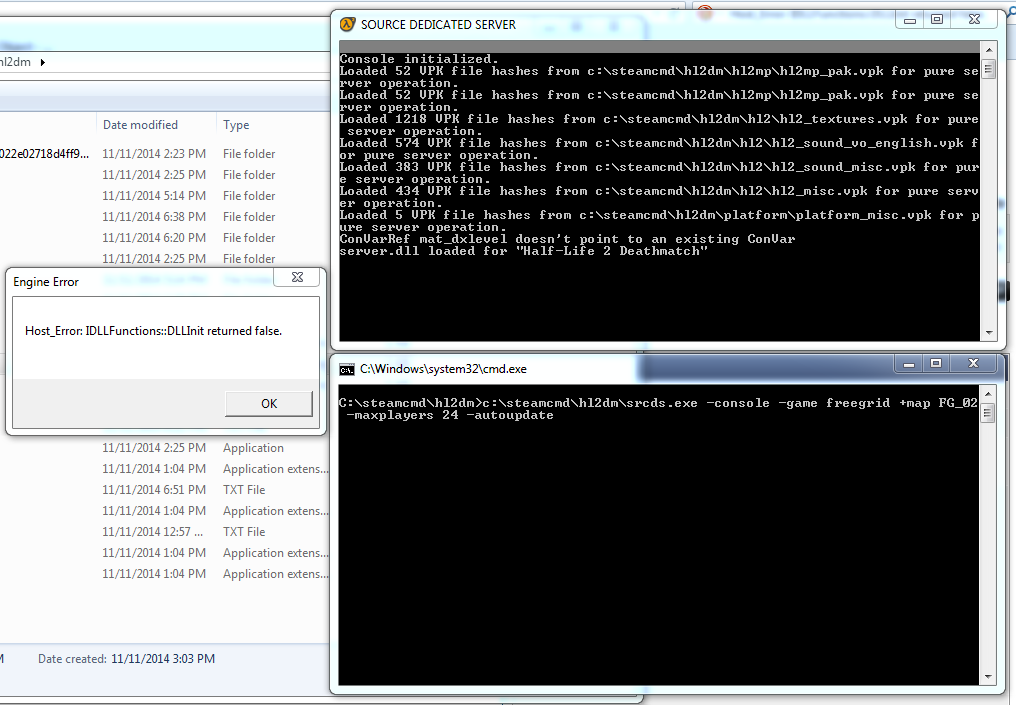Select folder row dated 11/11/2014 5:14 PM
The width and height of the screenshot is (1016, 705).
coord(165,196)
